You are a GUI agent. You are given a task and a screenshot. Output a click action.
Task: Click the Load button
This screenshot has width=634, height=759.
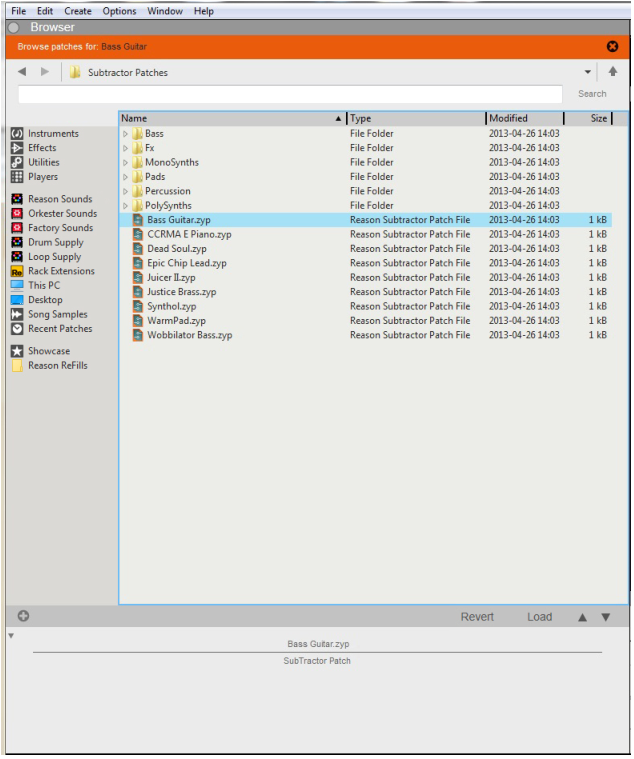539,617
